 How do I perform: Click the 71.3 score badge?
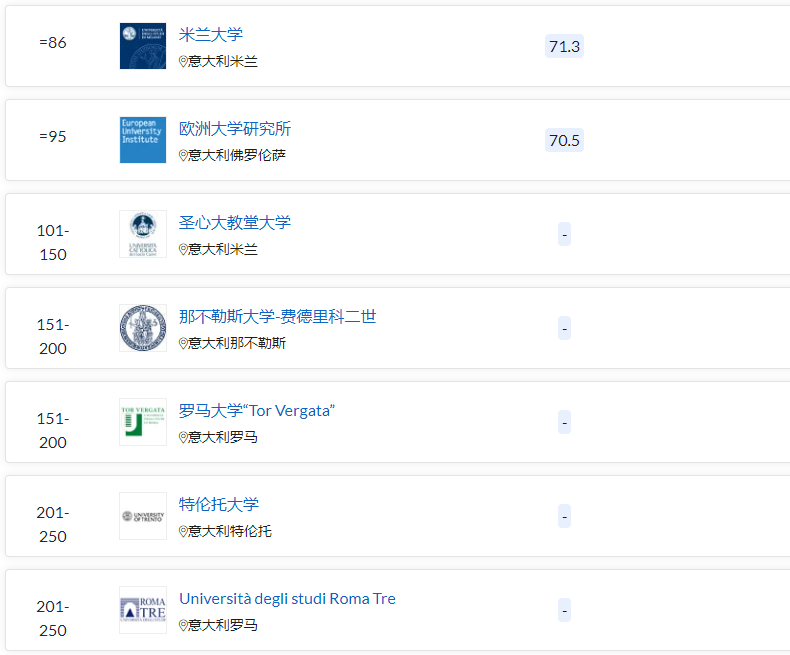(564, 46)
